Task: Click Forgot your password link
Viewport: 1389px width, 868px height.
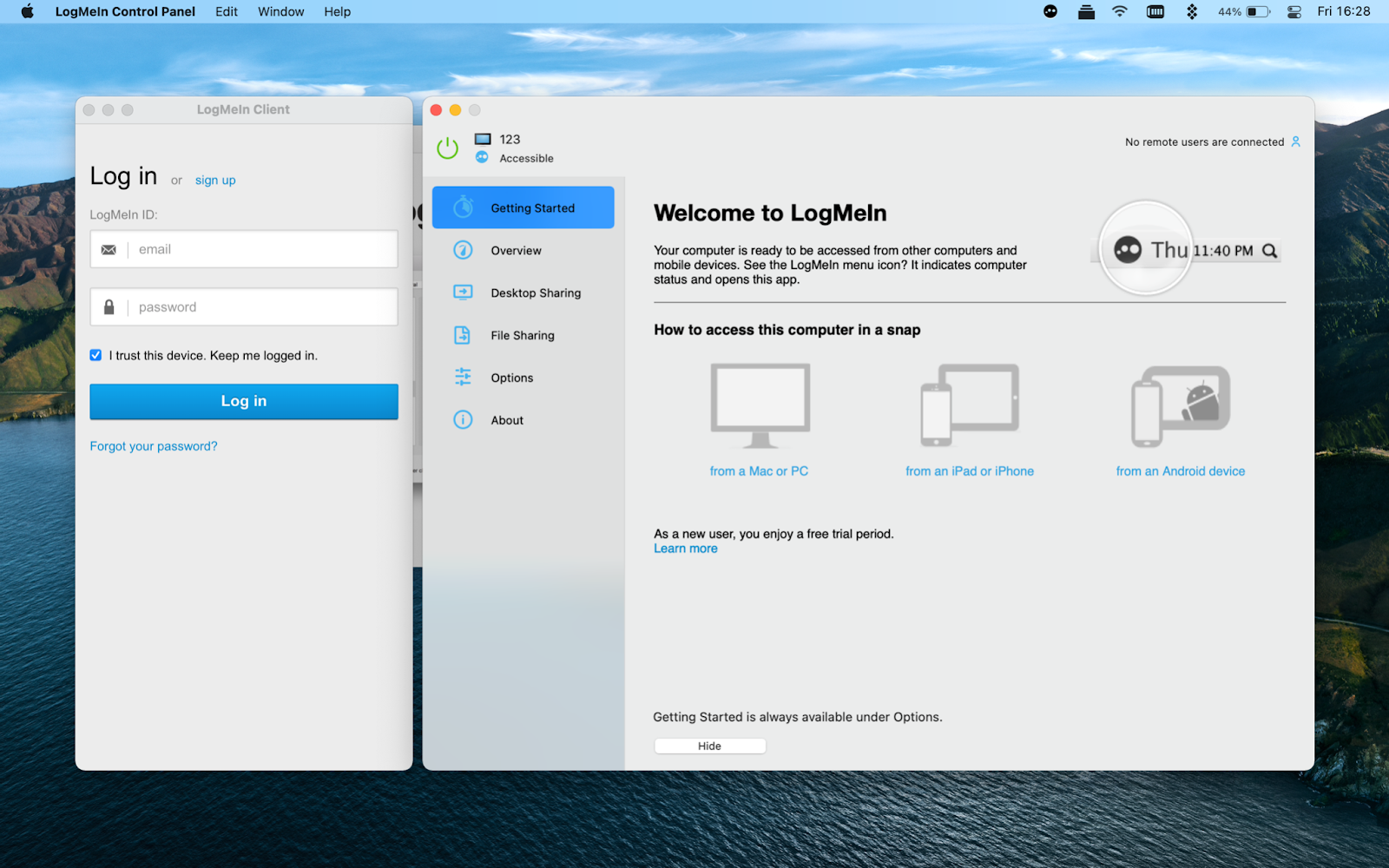Action: pos(154,446)
